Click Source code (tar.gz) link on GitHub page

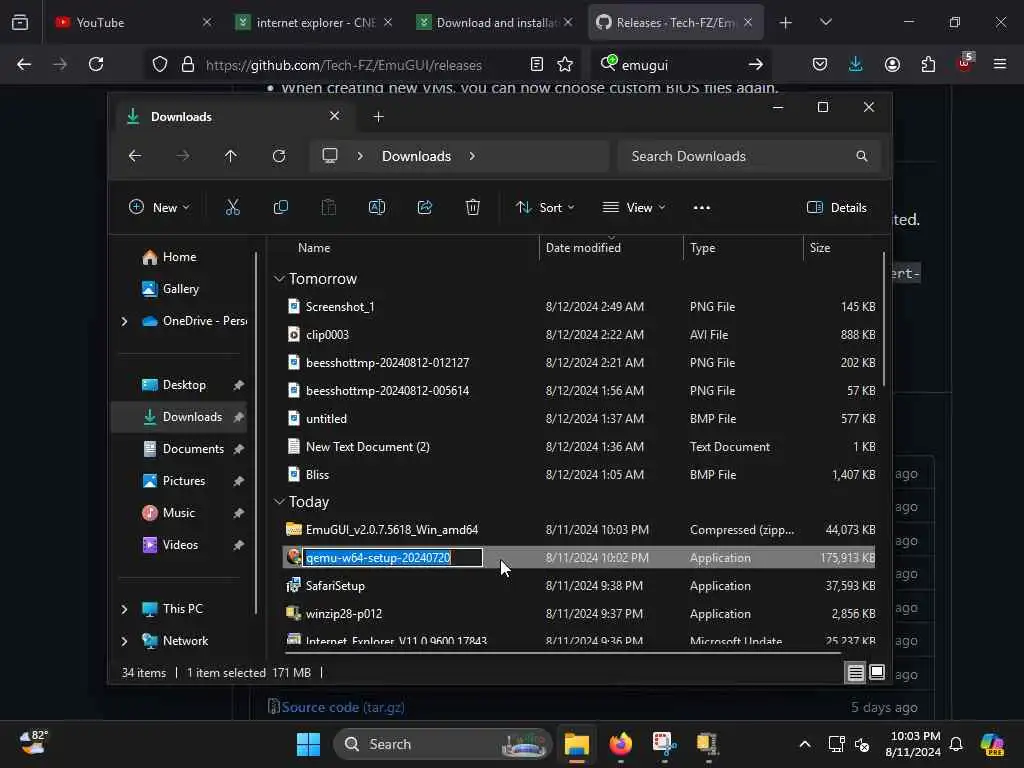click(x=342, y=707)
